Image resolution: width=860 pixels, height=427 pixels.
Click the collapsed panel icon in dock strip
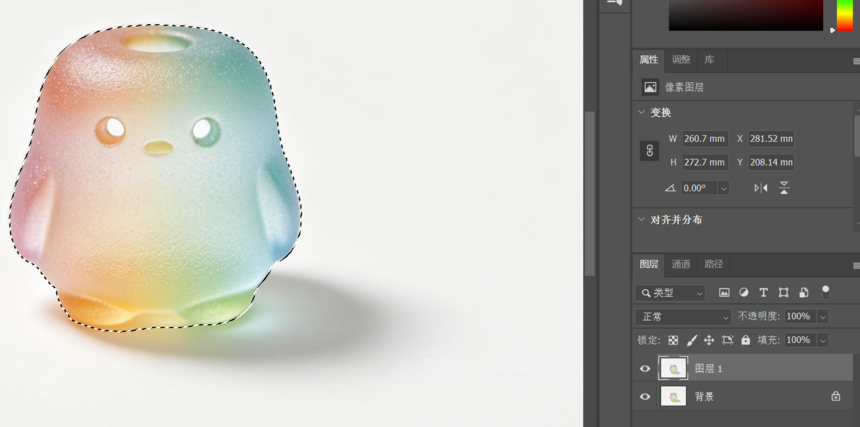(615, 3)
